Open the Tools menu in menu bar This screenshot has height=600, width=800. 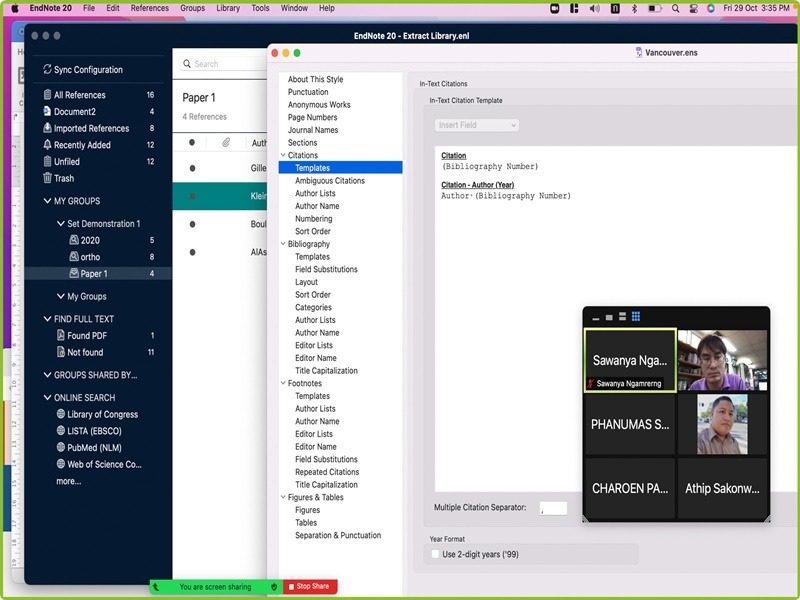click(260, 8)
